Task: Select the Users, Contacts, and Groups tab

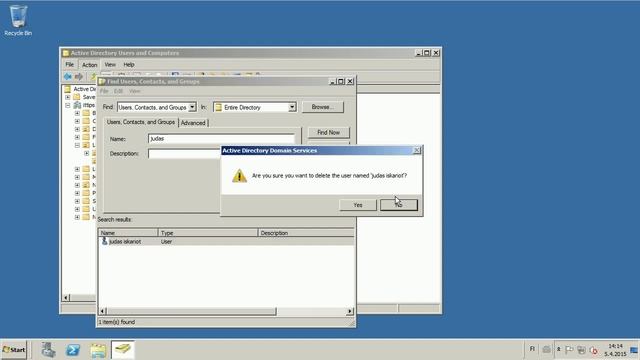Action: click(141, 122)
